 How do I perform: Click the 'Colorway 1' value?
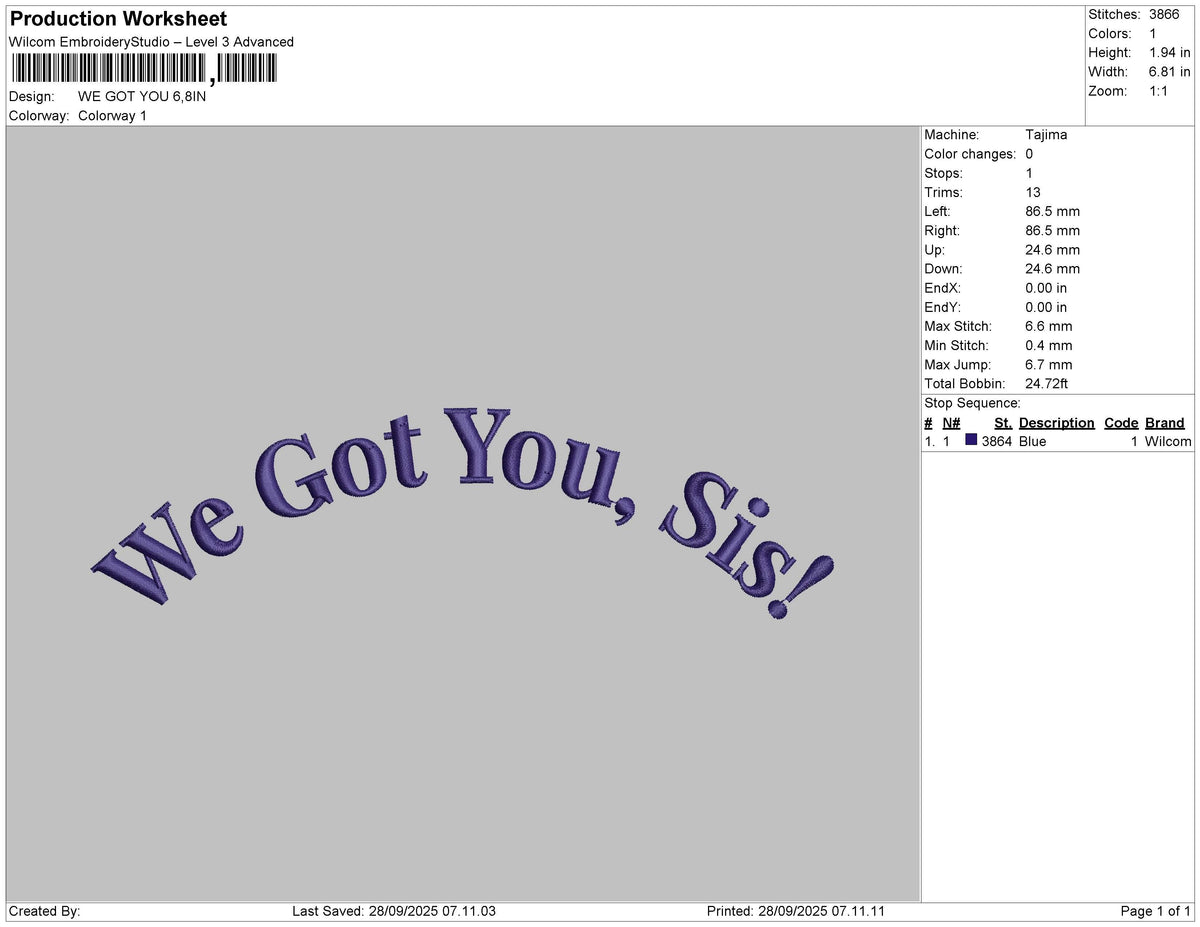point(112,116)
